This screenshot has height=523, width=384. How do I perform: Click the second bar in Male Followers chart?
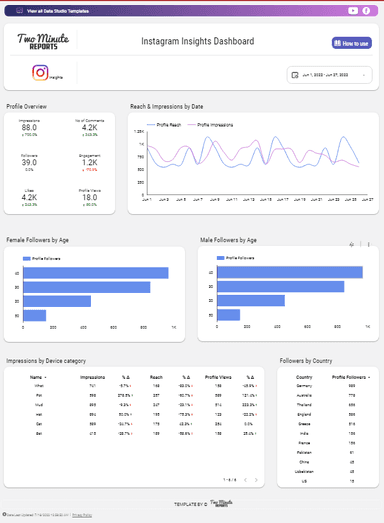click(x=281, y=287)
